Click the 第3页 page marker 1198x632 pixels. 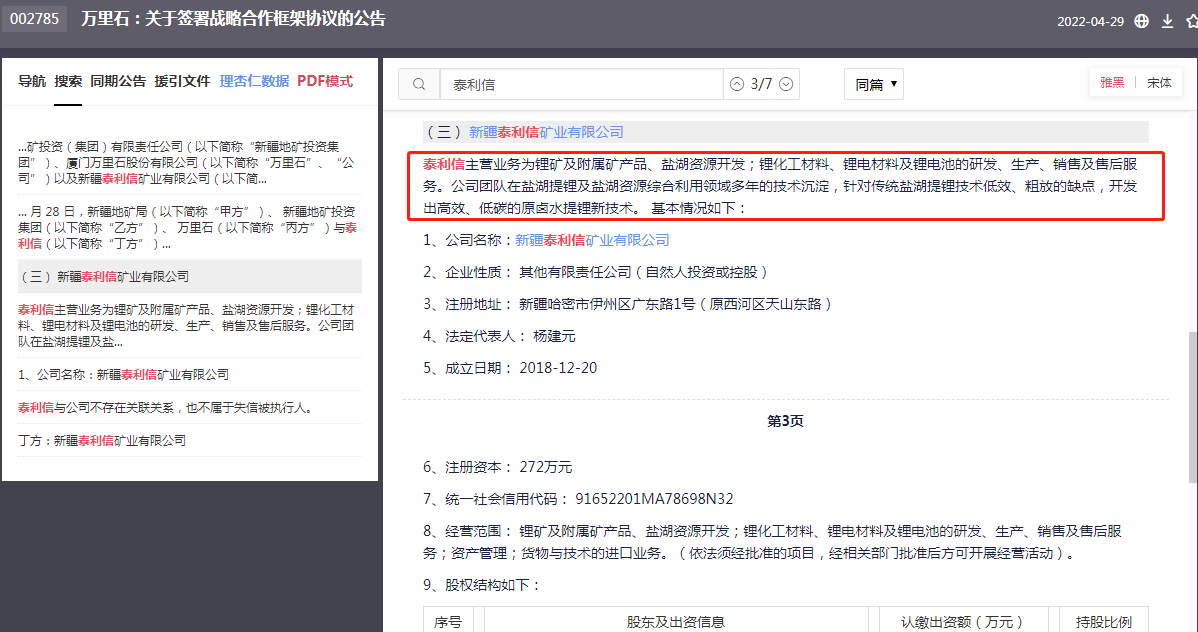785,421
